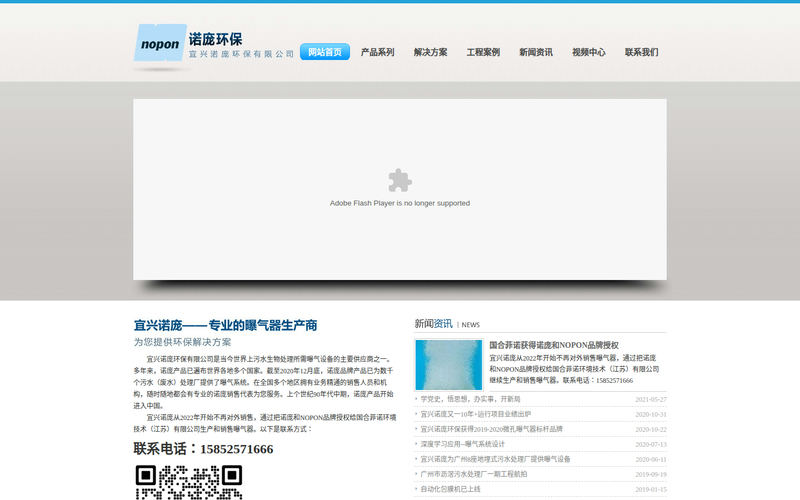Click the news summary paragraph beside the thumbnail
Image resolution: width=800 pixels, height=500 pixels.
point(574,369)
